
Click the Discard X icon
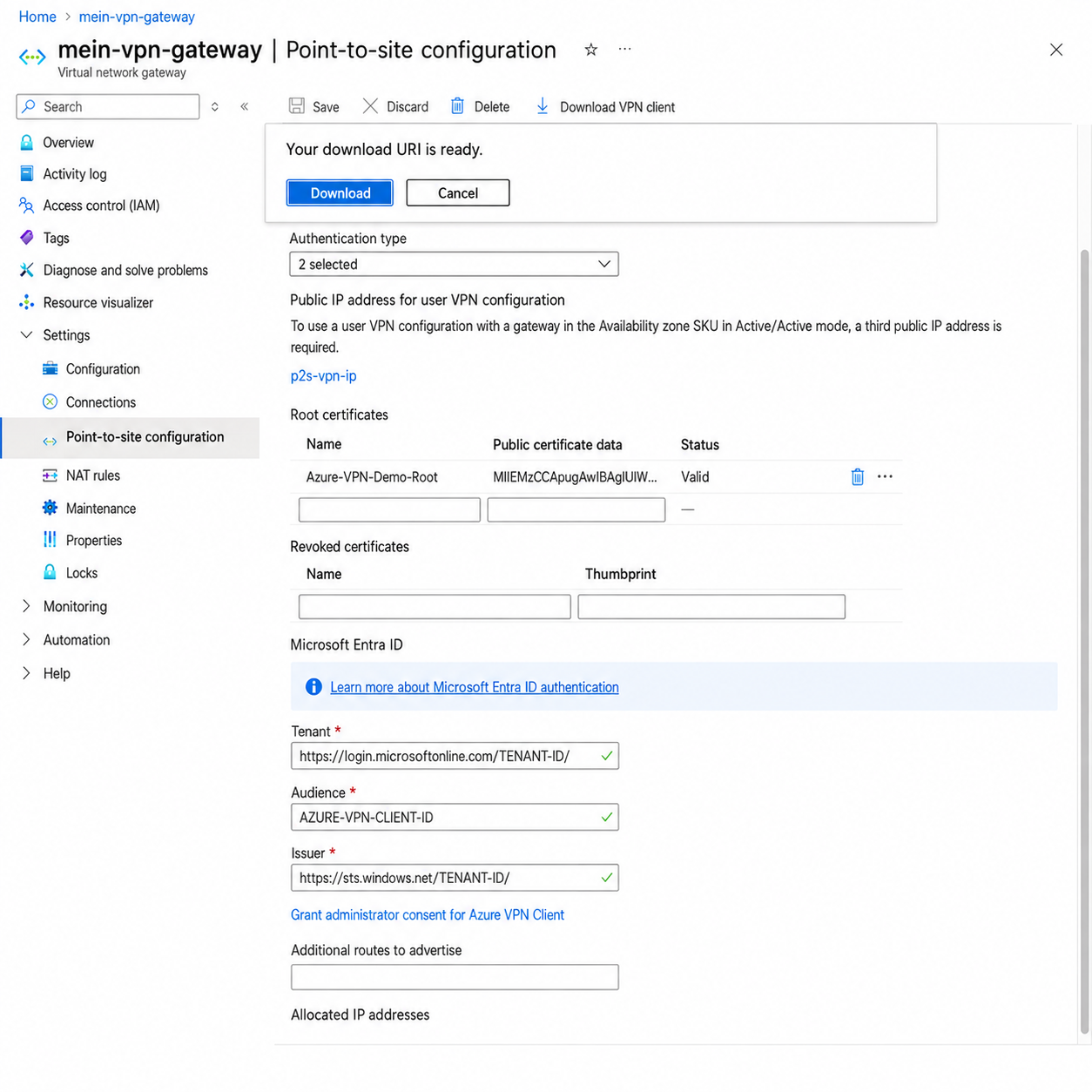370,106
